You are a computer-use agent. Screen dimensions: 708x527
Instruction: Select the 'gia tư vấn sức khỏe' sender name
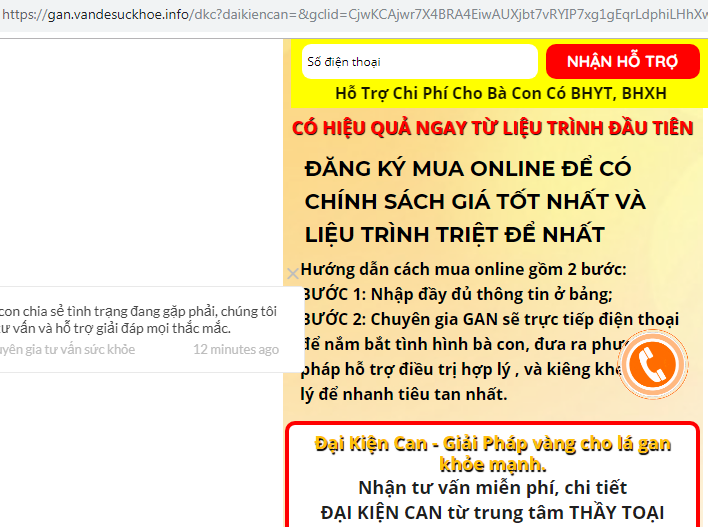click(68, 350)
